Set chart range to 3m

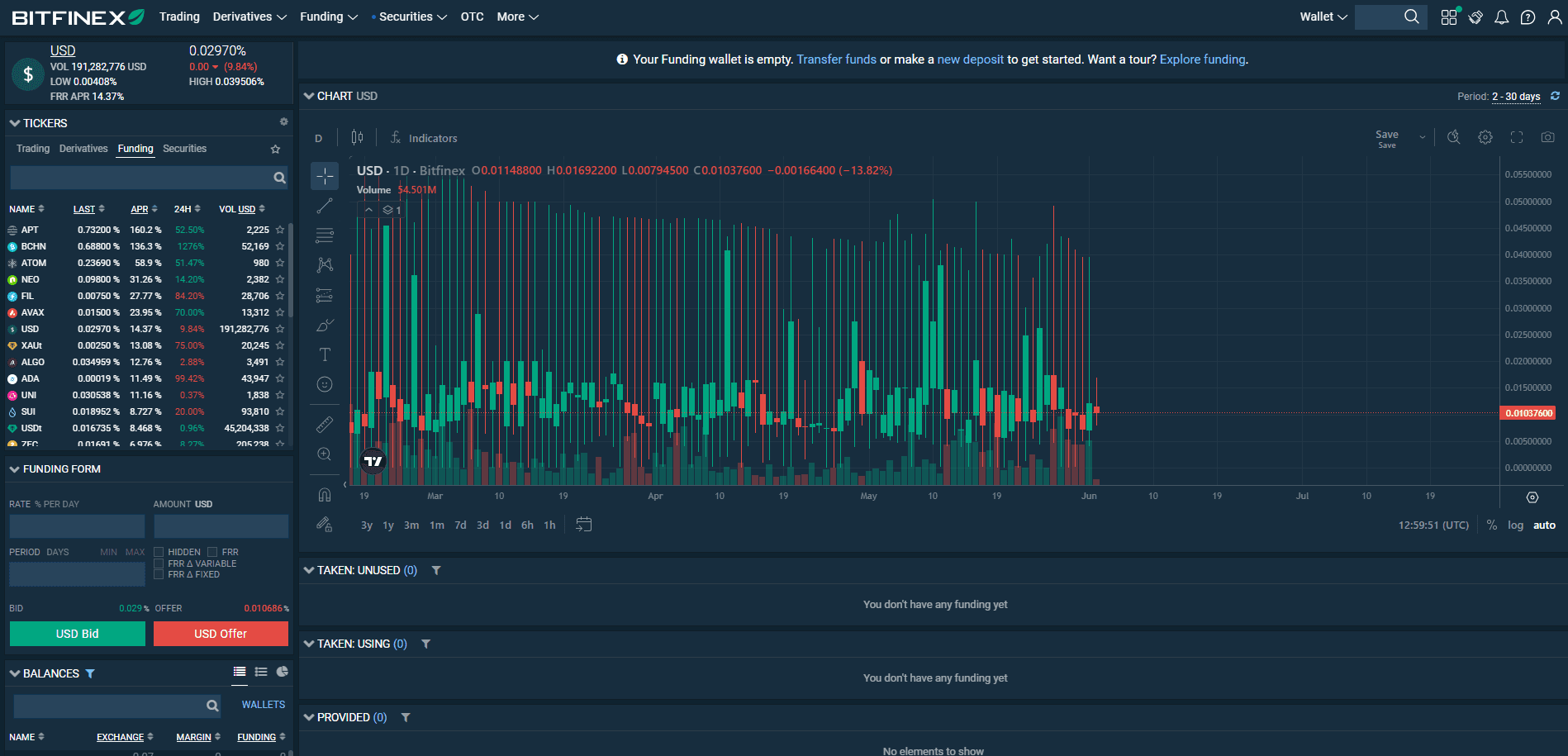point(411,525)
